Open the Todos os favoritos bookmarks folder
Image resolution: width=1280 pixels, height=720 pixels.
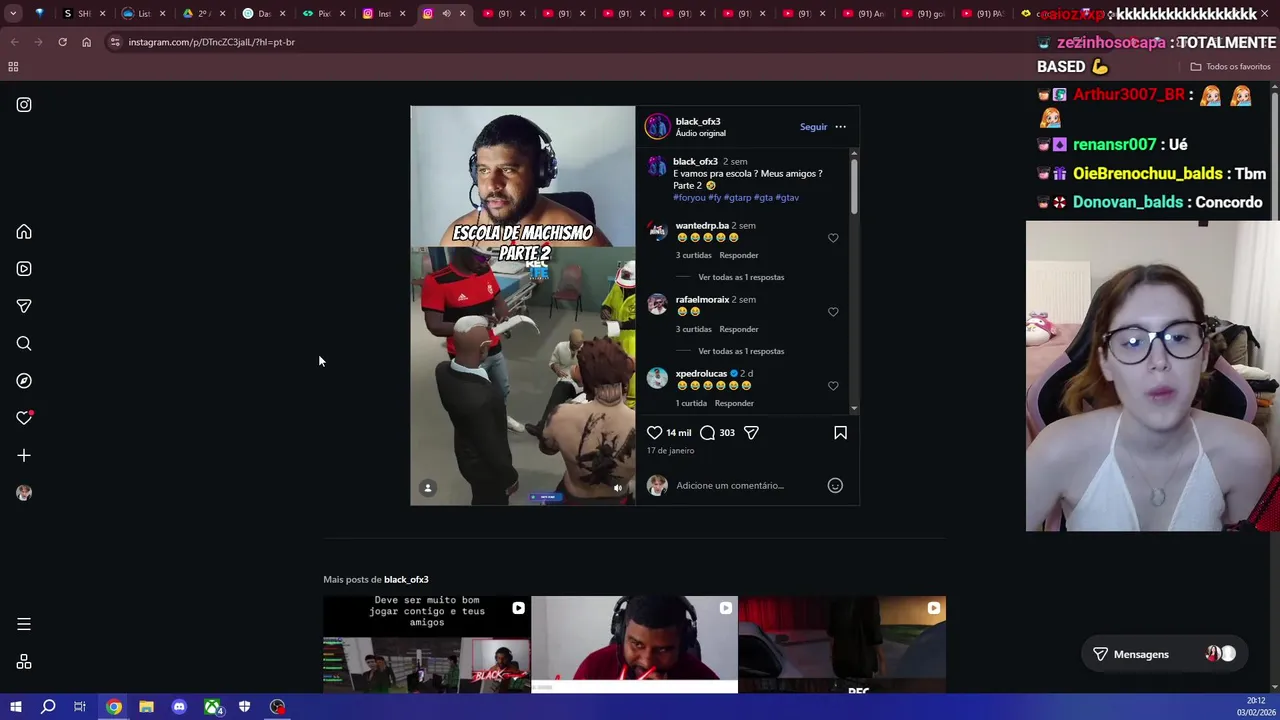click(1230, 67)
